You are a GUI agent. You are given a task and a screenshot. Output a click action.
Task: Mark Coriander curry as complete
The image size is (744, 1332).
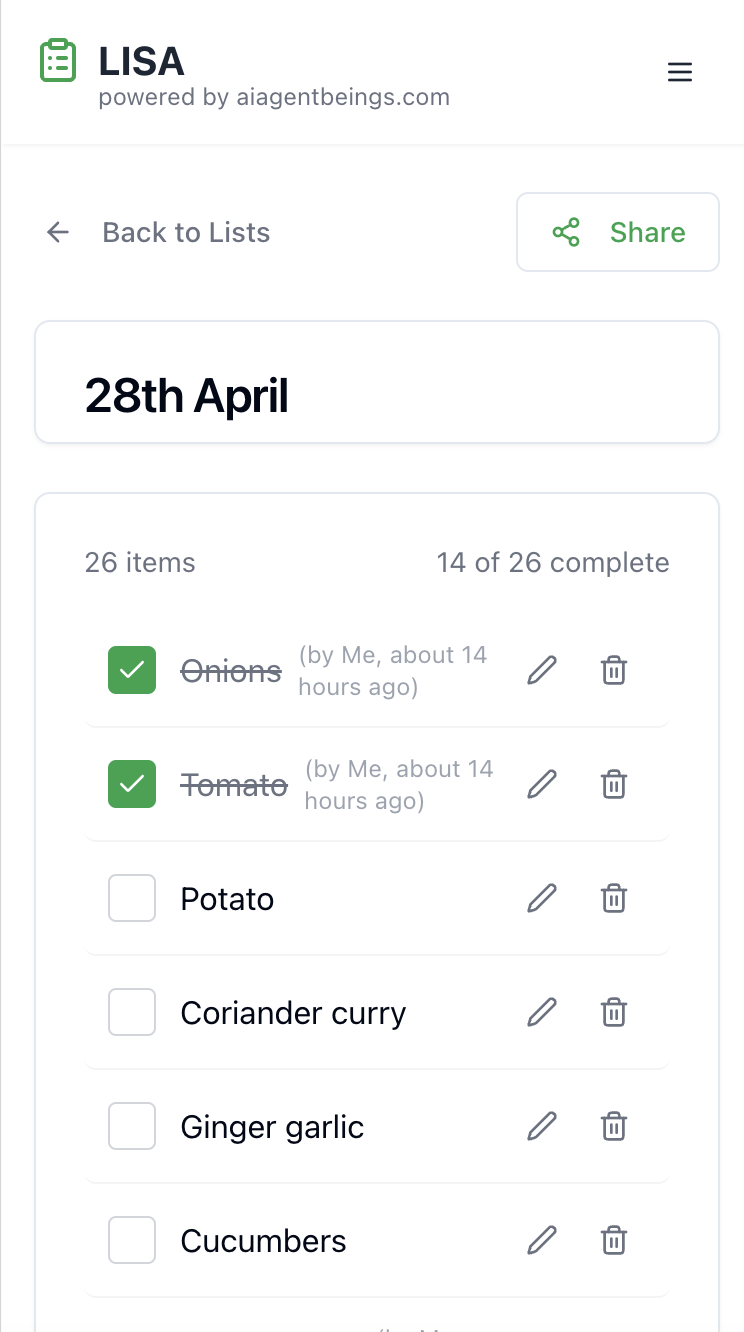click(x=132, y=1013)
